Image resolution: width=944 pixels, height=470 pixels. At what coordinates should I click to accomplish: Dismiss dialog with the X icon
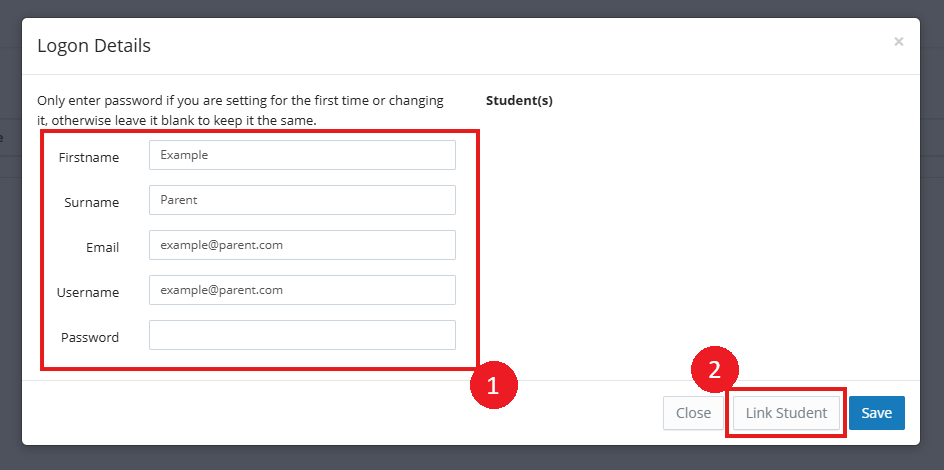click(x=898, y=42)
